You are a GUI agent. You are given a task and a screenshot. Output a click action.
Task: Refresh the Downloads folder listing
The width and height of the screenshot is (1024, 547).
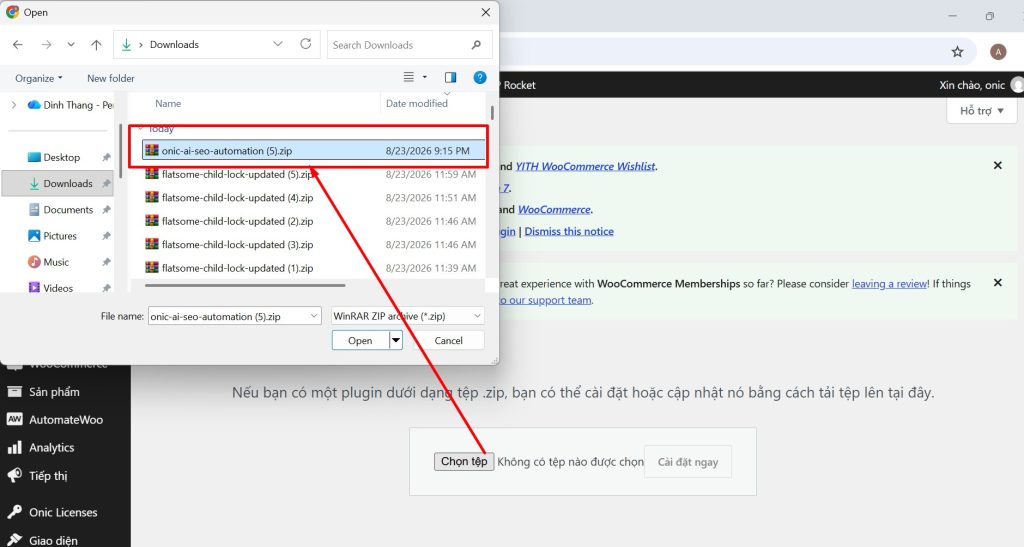pyautogui.click(x=306, y=44)
